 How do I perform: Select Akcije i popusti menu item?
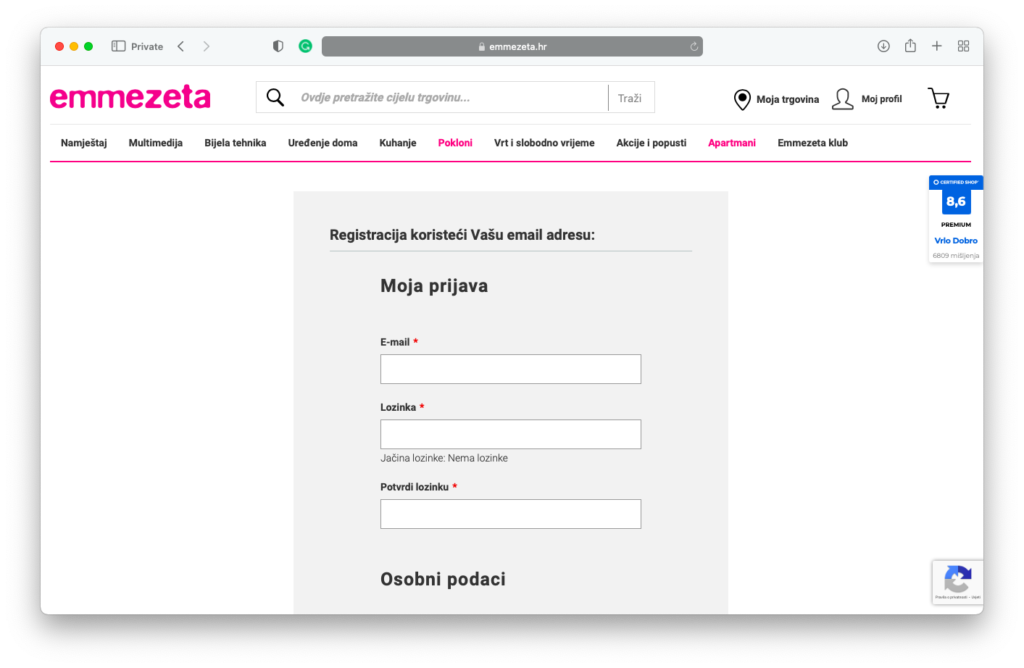(651, 143)
